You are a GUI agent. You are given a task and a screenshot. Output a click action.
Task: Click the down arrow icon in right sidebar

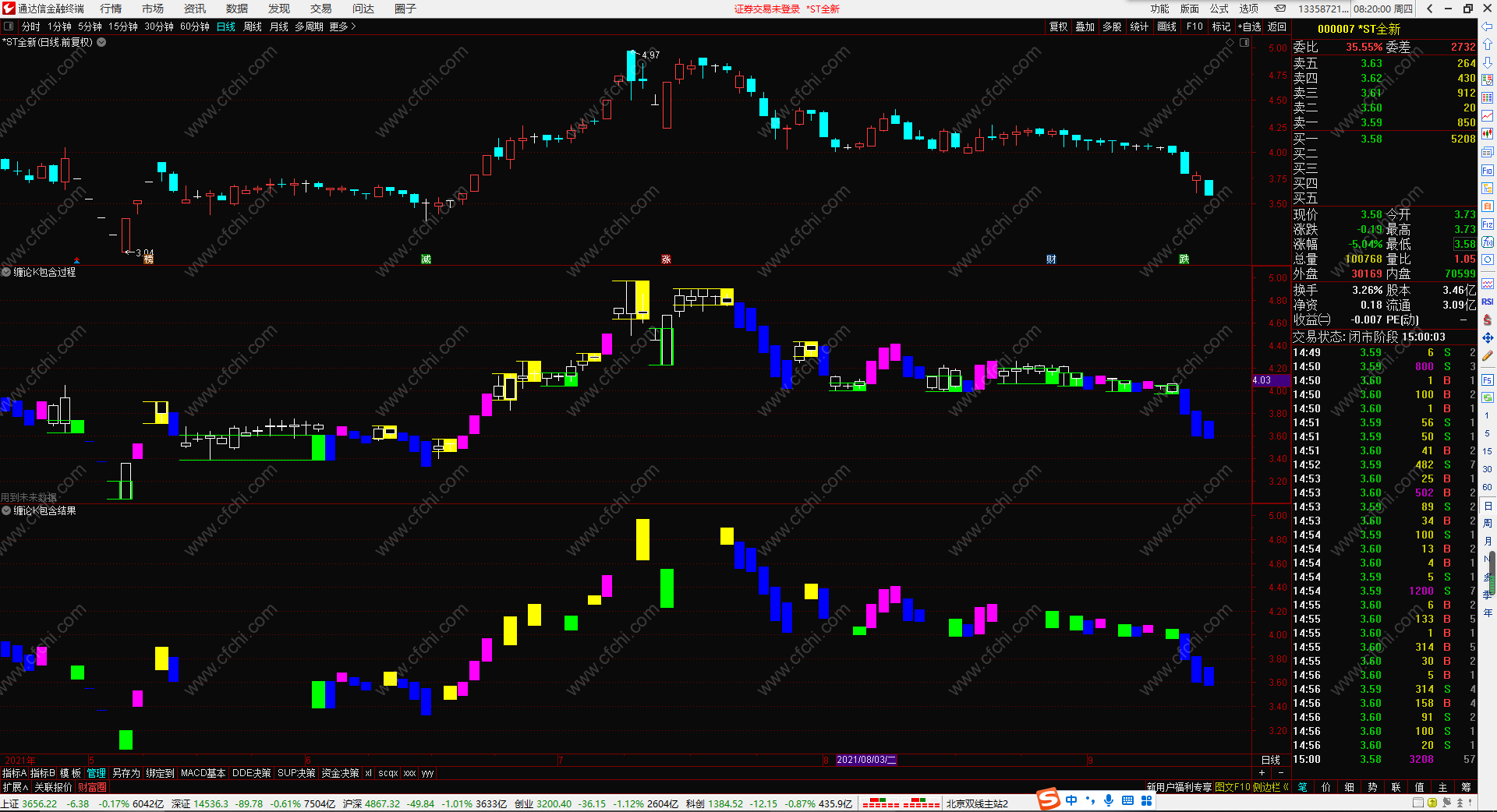(x=1488, y=62)
